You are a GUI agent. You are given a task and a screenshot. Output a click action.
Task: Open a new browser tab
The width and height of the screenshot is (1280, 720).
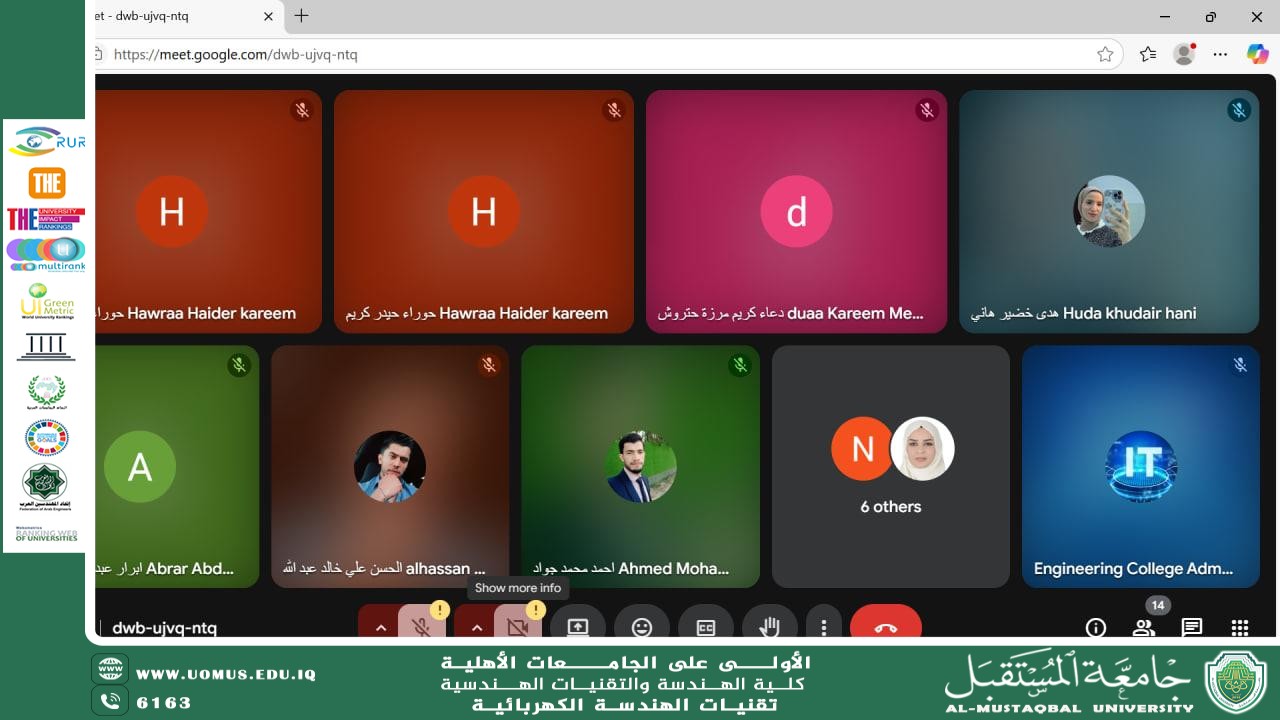(301, 16)
